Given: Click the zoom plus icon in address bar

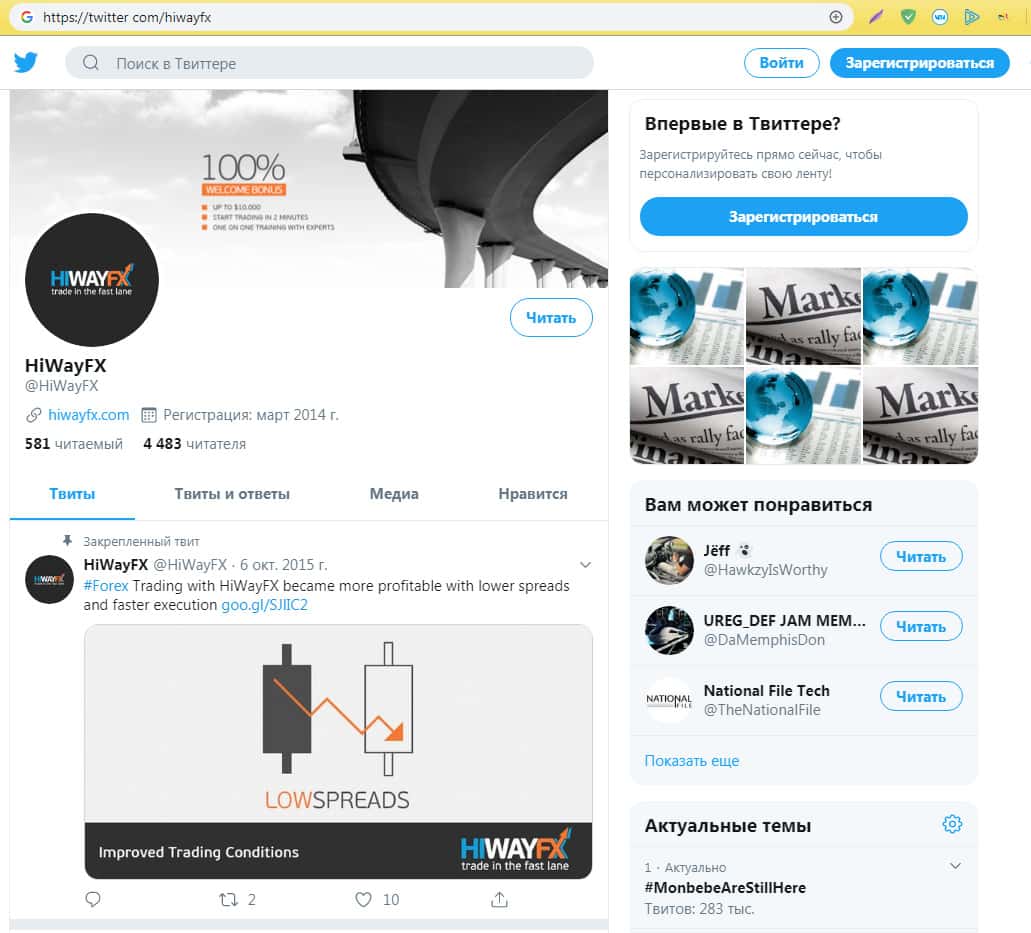Looking at the screenshot, I should pos(836,17).
